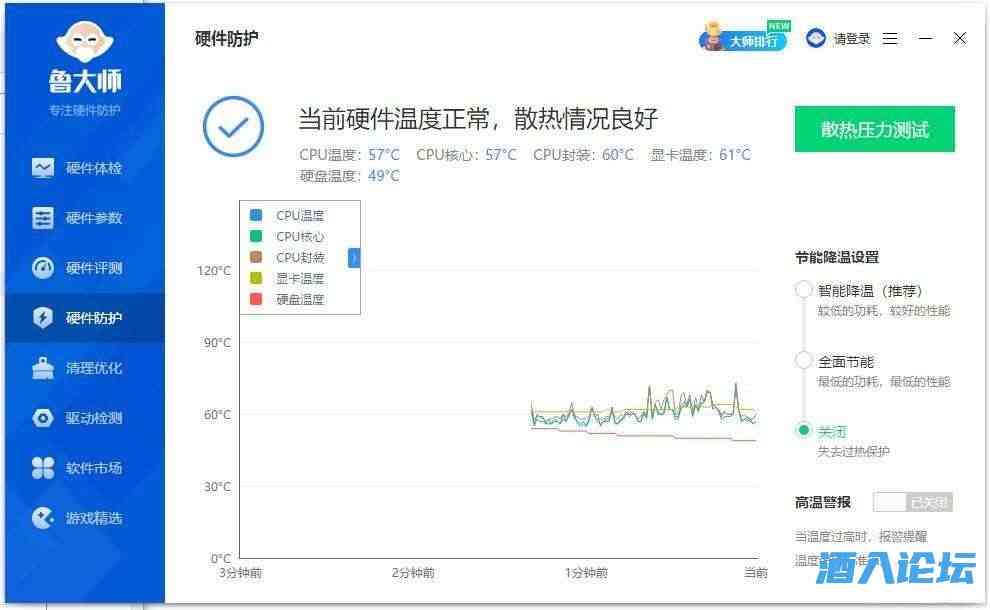Click the 硬盘温度: 49°C reading

point(349,176)
